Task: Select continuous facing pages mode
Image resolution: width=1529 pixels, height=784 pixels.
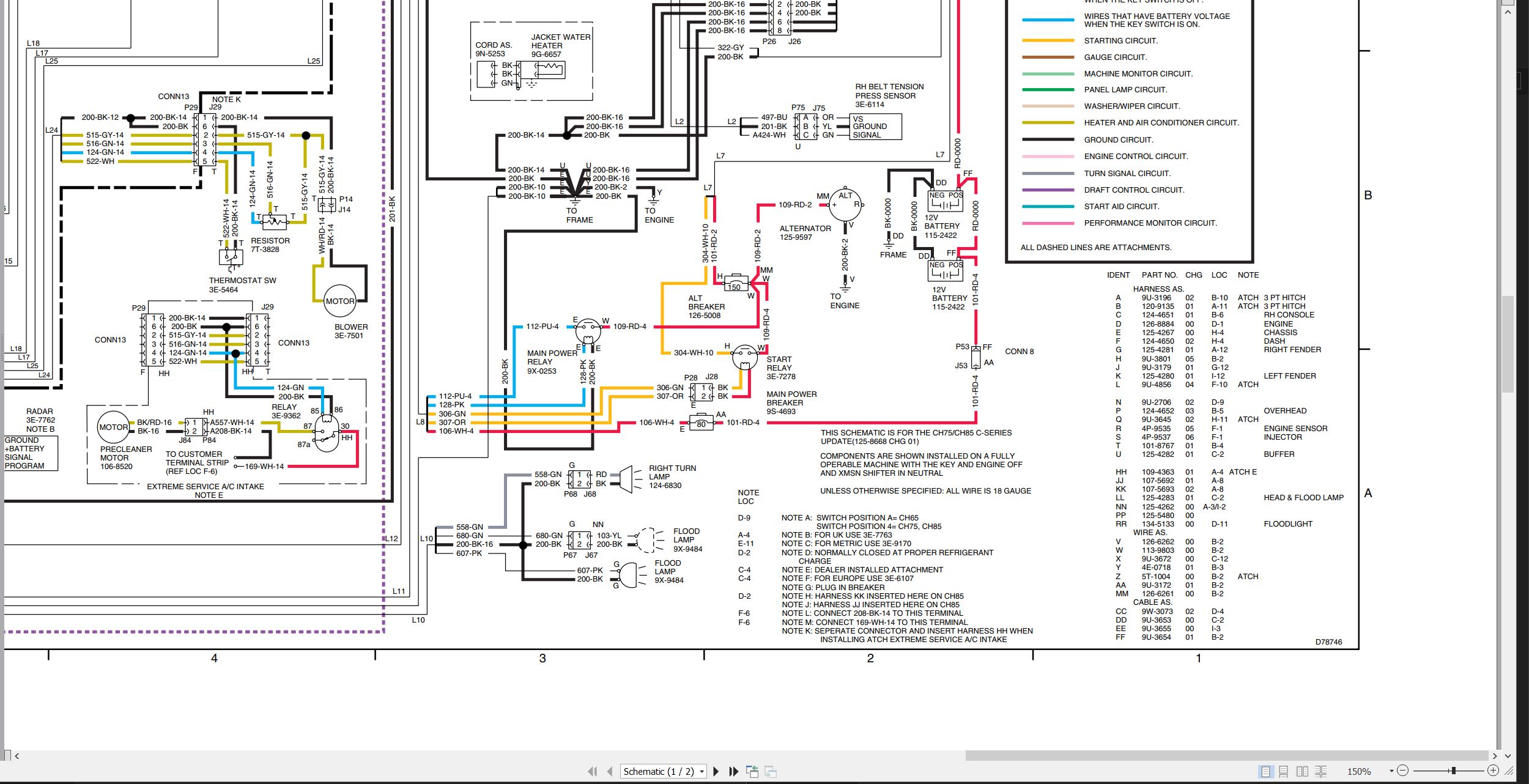Action: [1321, 771]
